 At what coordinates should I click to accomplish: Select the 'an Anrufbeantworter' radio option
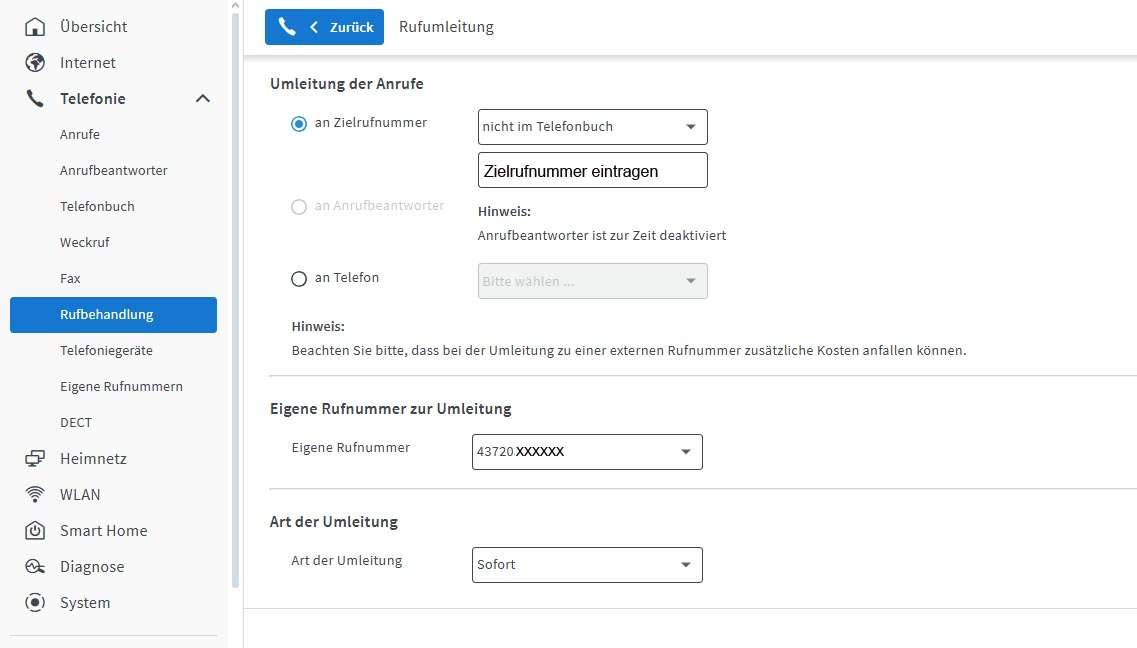point(299,207)
